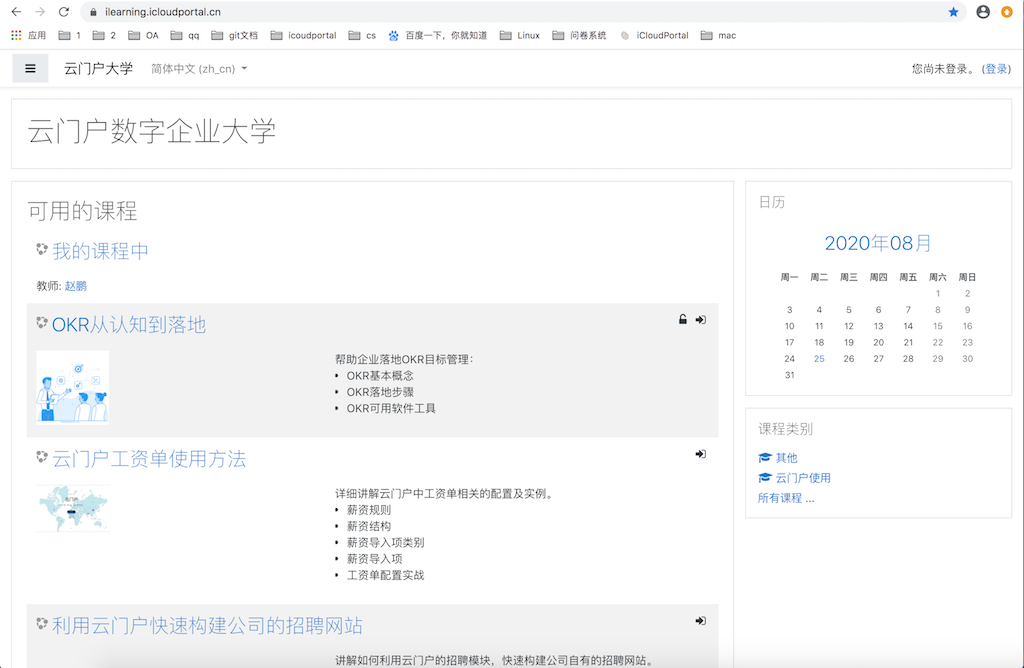Viewport: 1024px width, 668px height.
Task: Reload the page
Action: click(63, 12)
